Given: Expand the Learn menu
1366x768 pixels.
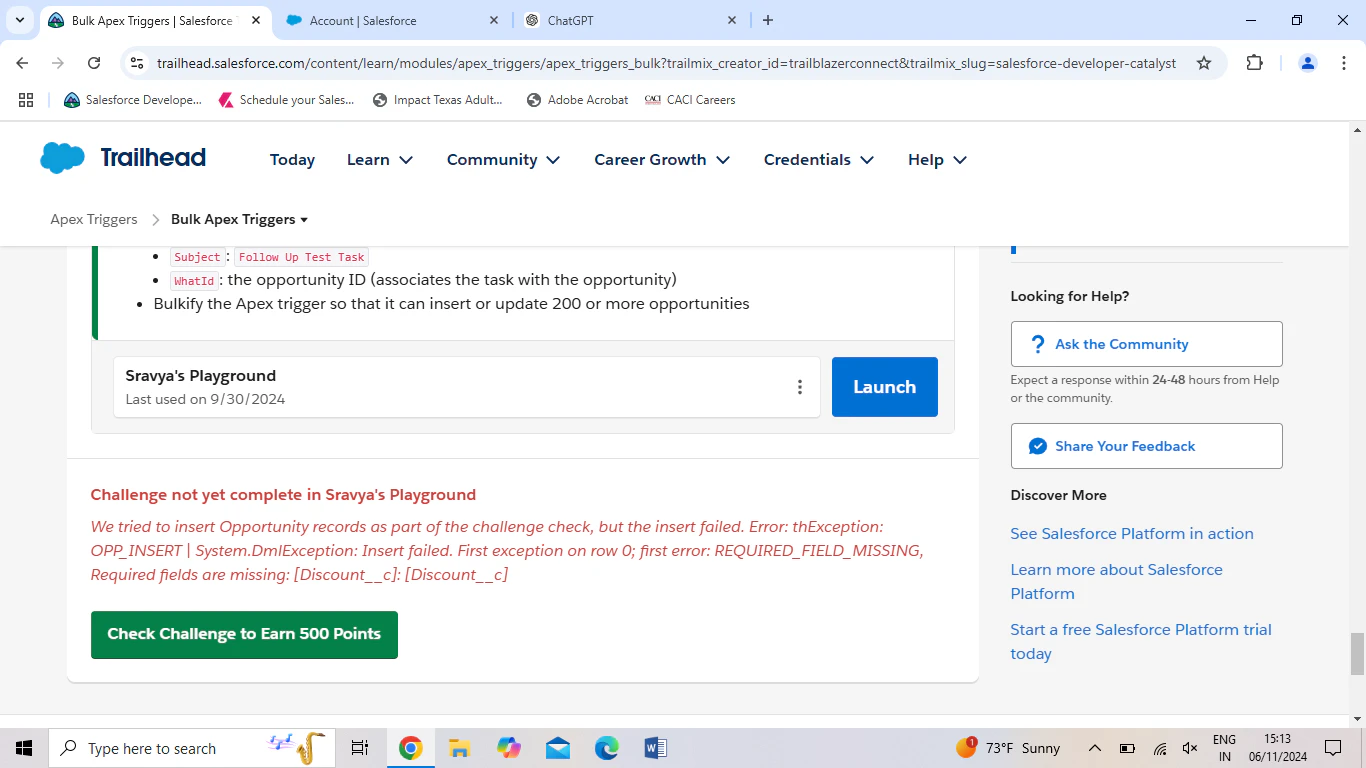Looking at the screenshot, I should (x=380, y=160).
